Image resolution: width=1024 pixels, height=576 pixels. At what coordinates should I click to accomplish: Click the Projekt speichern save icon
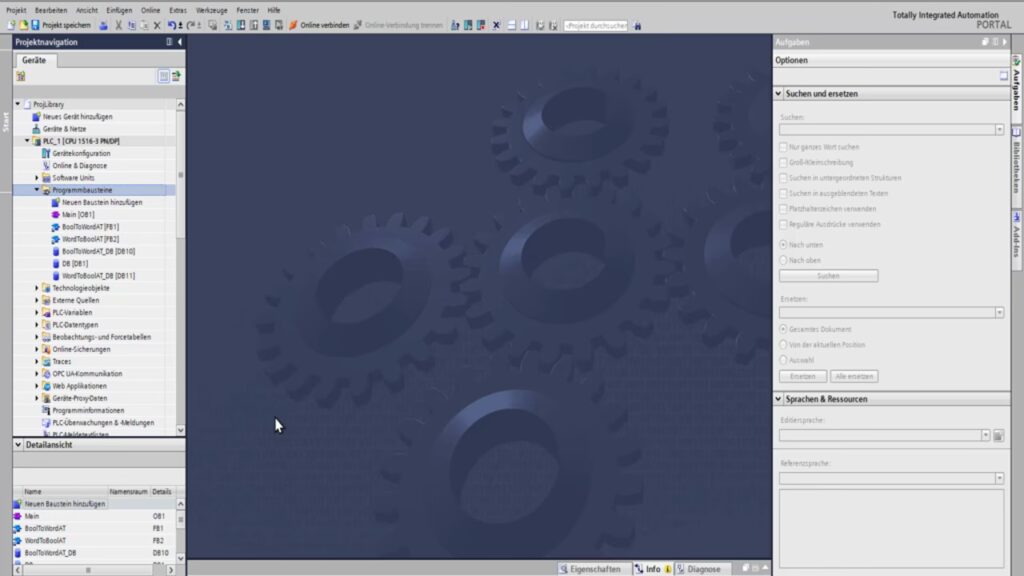coord(35,25)
